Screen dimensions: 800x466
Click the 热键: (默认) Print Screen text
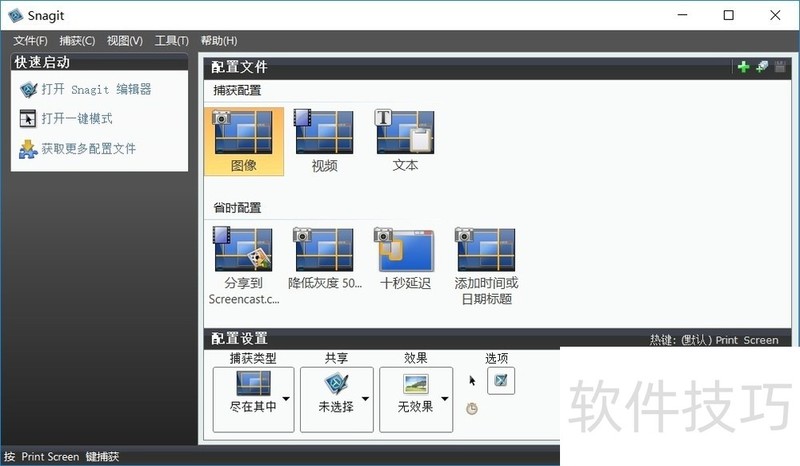(x=714, y=340)
